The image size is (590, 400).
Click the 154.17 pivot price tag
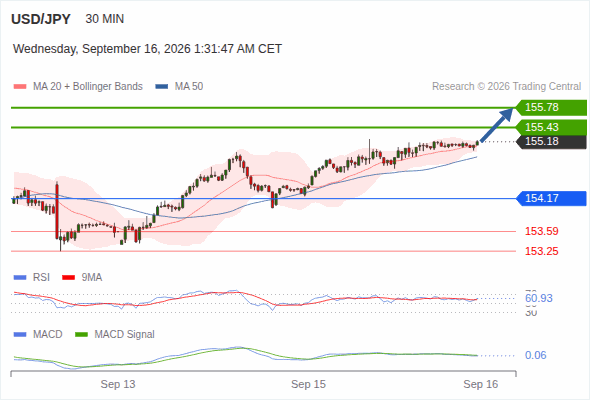tap(551, 198)
